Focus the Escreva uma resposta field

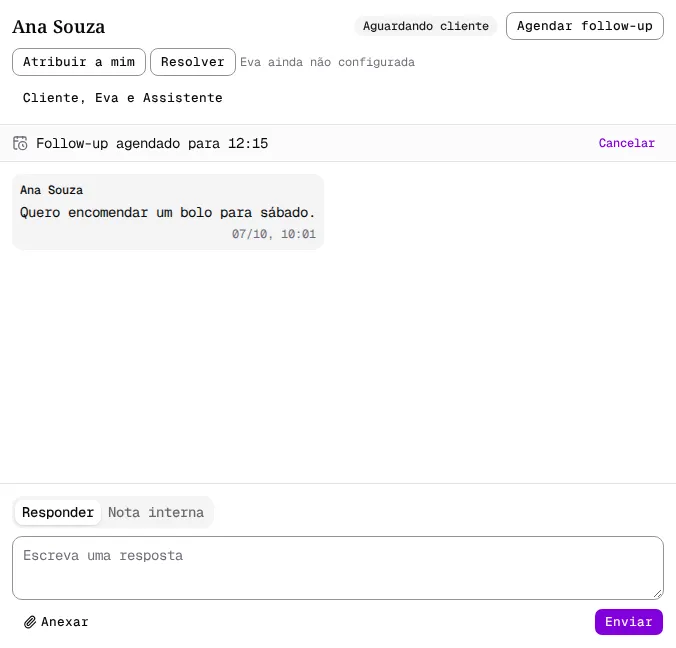[x=338, y=568]
